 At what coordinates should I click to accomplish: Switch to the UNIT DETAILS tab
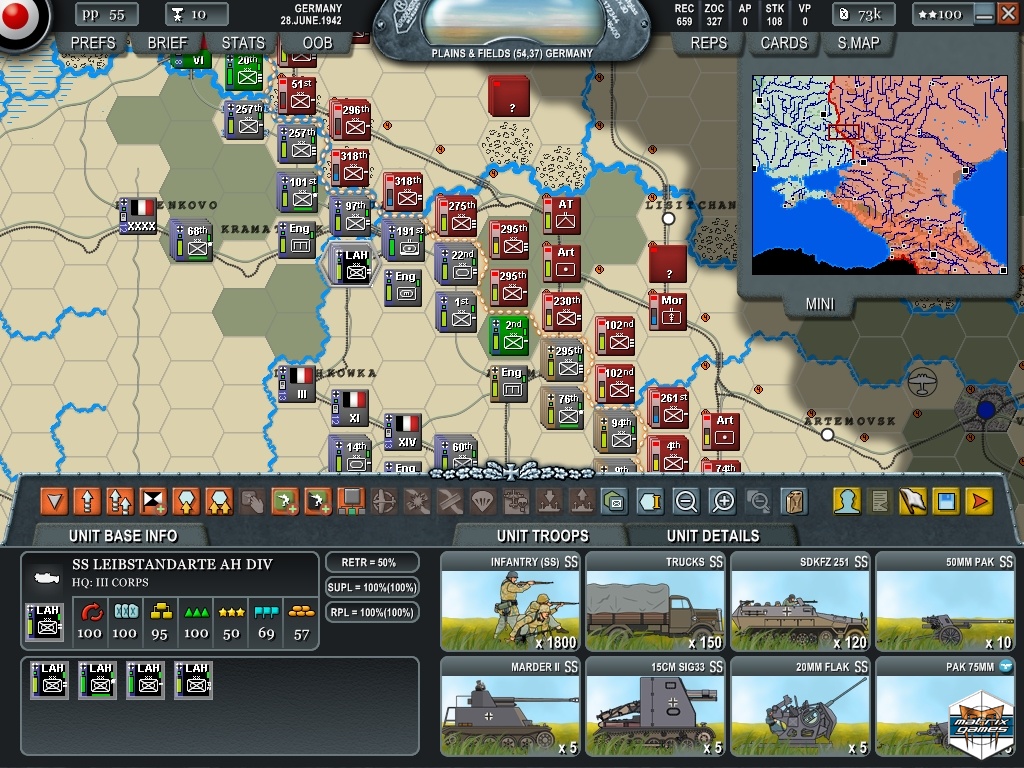point(712,536)
